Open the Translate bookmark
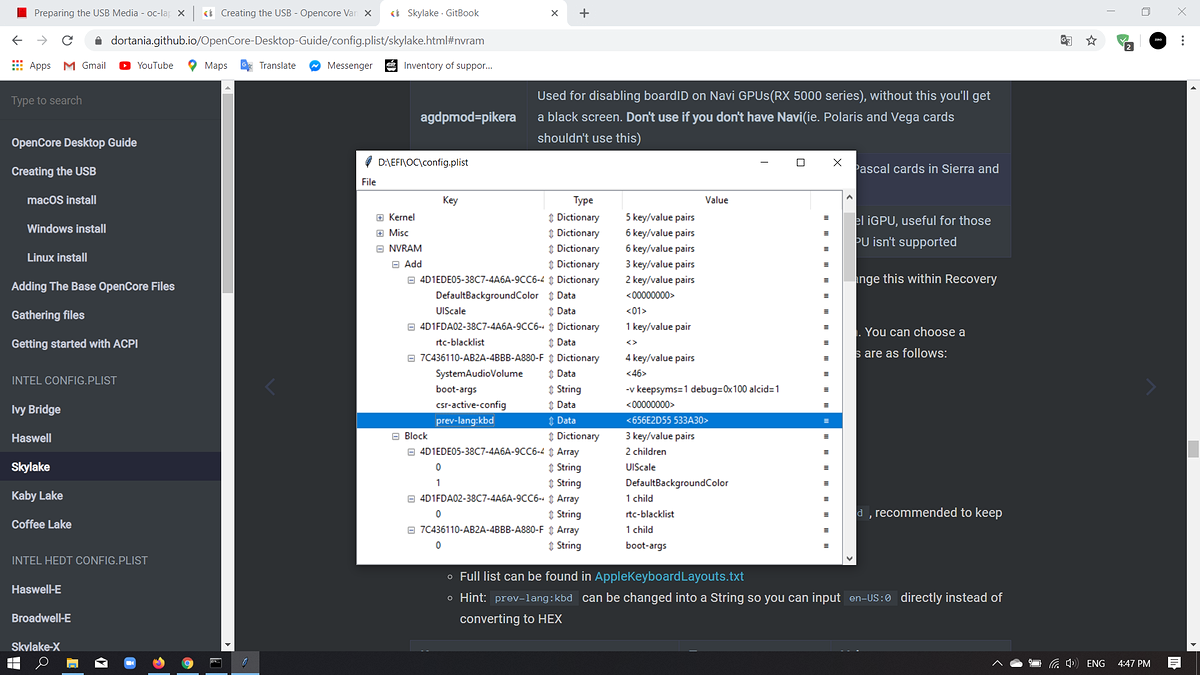The image size is (1200, 675). pos(268,65)
